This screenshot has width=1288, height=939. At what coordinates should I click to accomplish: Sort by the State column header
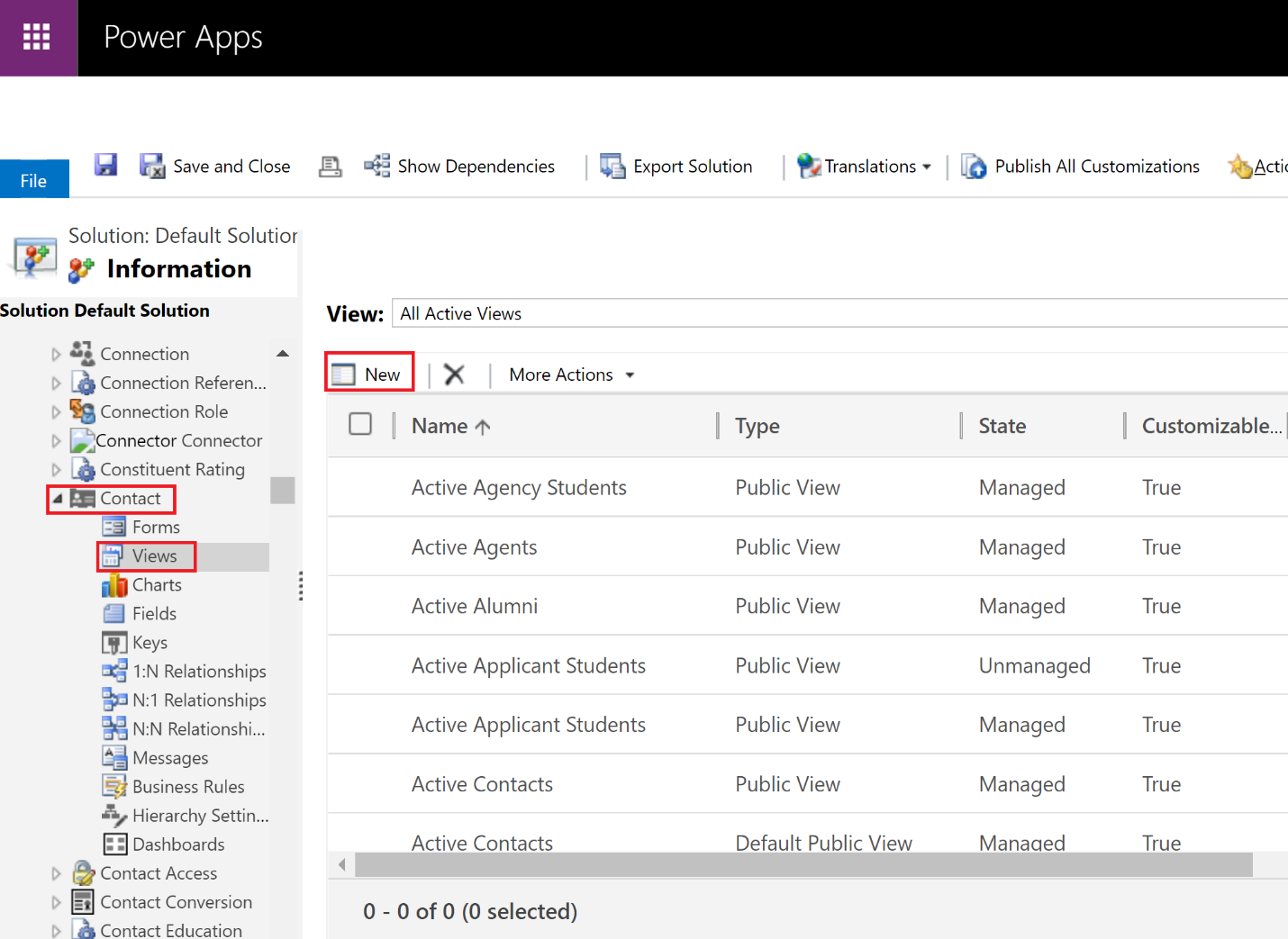pos(1002,426)
